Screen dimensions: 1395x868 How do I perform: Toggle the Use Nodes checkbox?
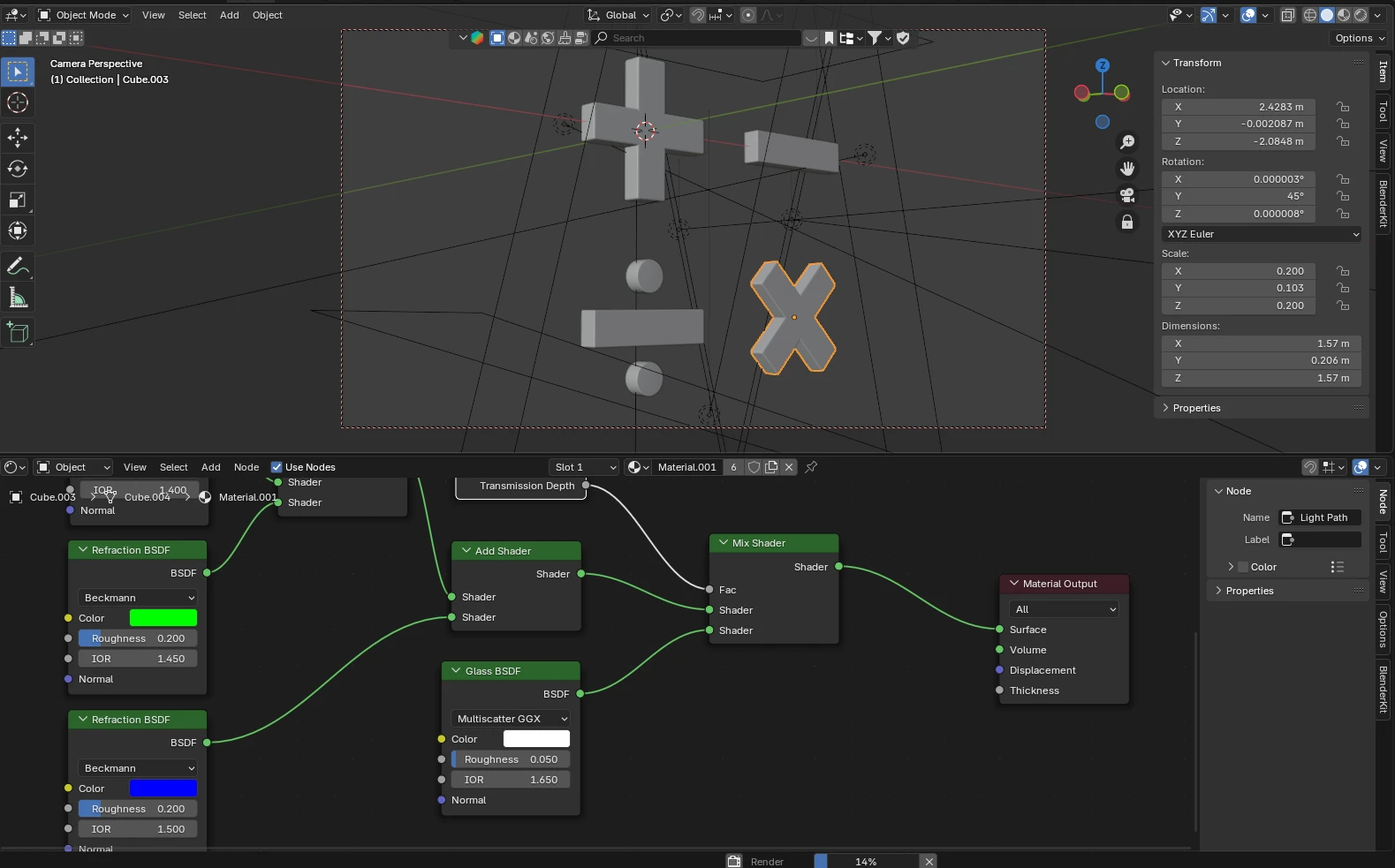point(277,467)
